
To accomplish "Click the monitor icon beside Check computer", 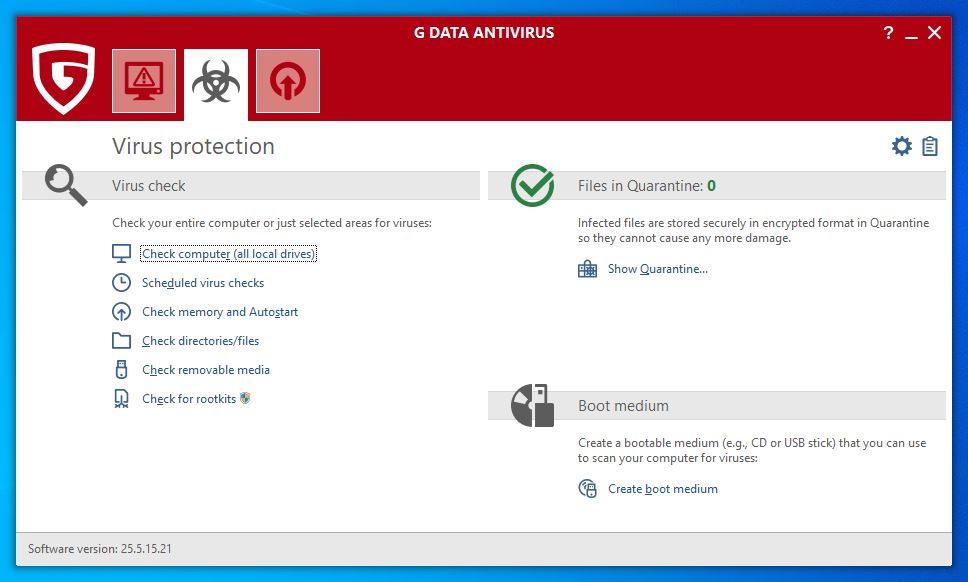I will click(x=121, y=253).
